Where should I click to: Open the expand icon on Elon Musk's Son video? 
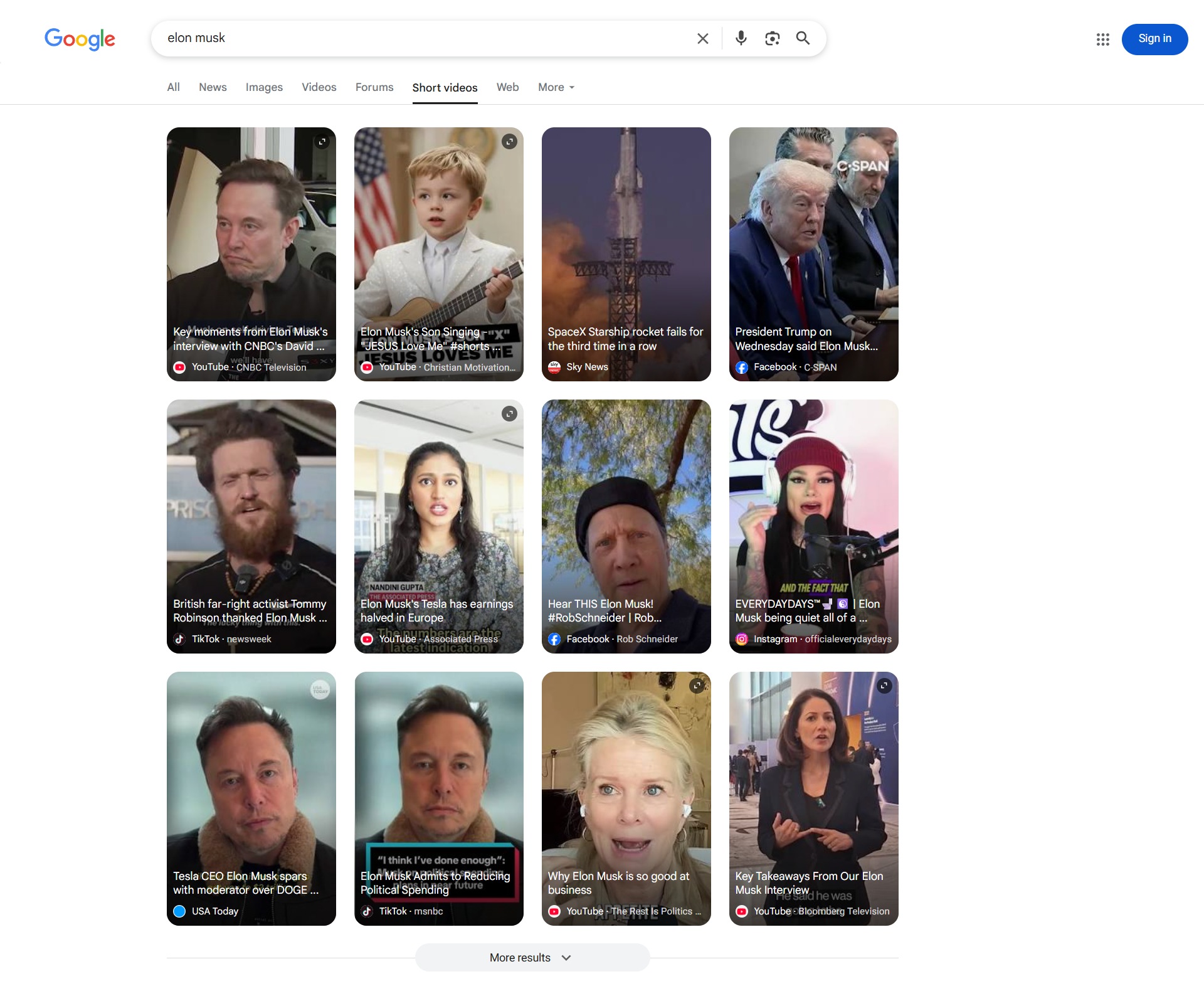click(509, 142)
